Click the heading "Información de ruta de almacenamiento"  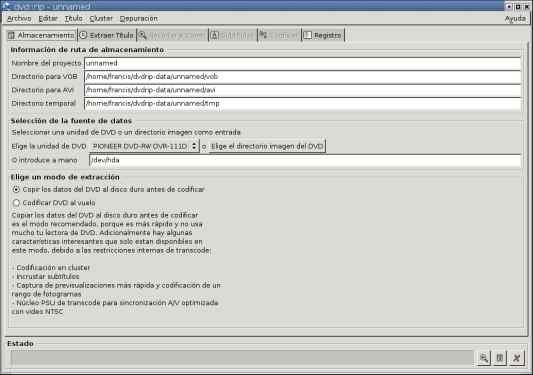click(87, 50)
